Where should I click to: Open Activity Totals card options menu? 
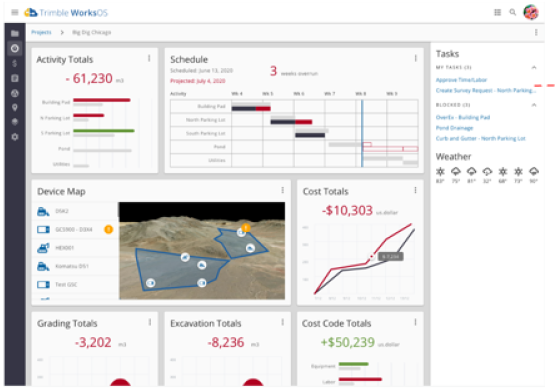pyautogui.click(x=149, y=58)
